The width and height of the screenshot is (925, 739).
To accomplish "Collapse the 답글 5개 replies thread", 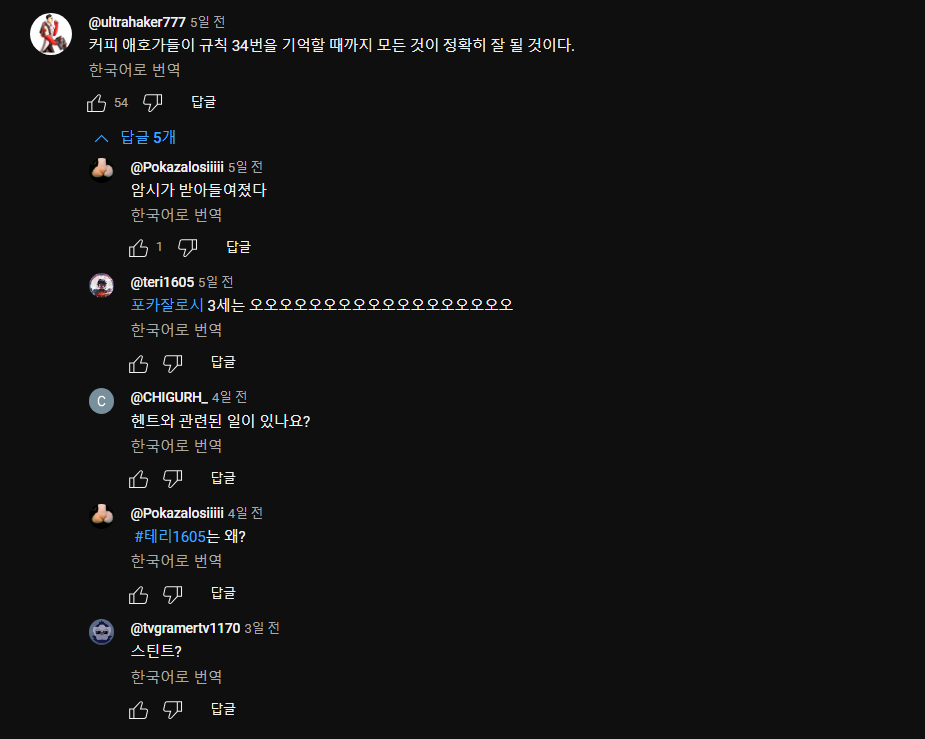I will (135, 137).
